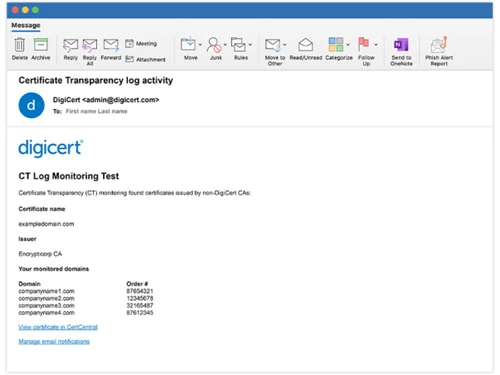The image size is (500, 375).
Task: Select companyname1.com domain row
Action: [47, 291]
